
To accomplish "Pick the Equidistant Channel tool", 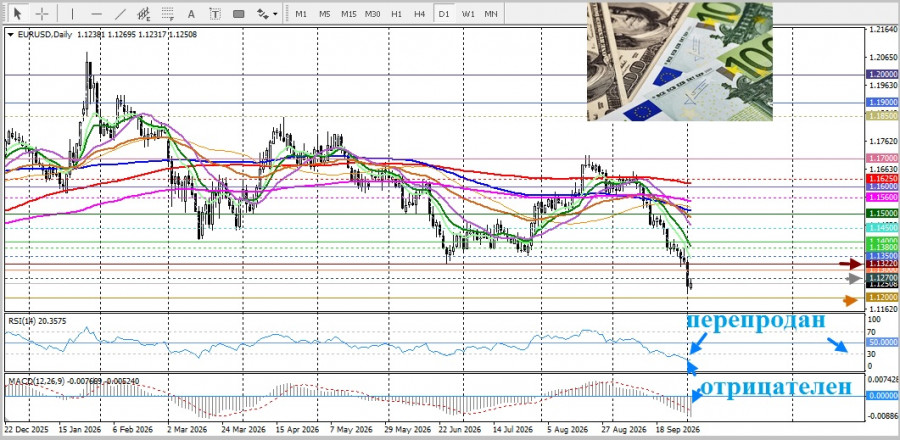I will point(144,13).
